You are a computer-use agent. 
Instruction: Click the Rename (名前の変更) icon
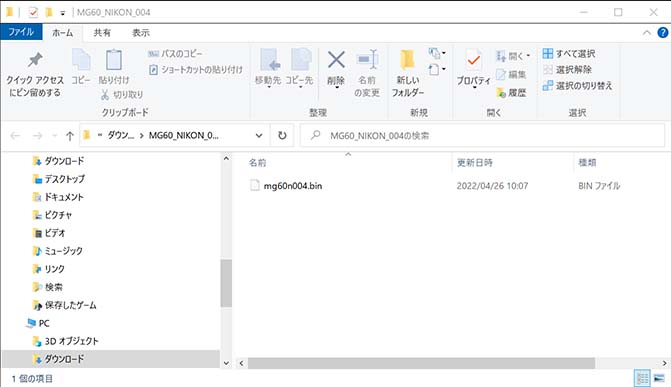(x=367, y=60)
